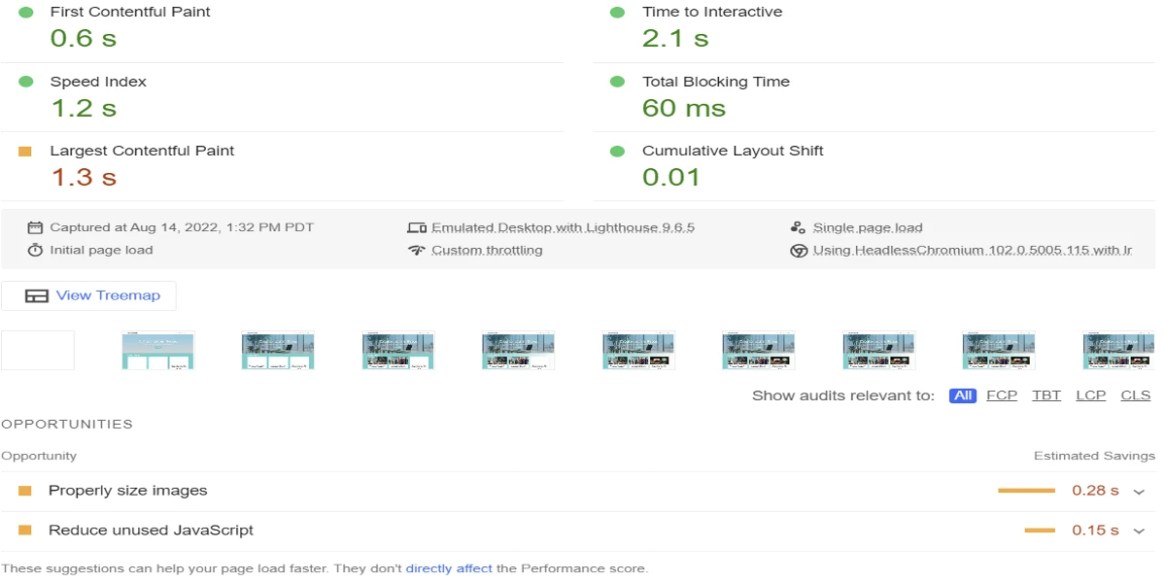Viewport: 1165px width, 583px height.
Task: Click the orange square beside Largest Contentful Paint
Action: pyautogui.click(x=25, y=152)
